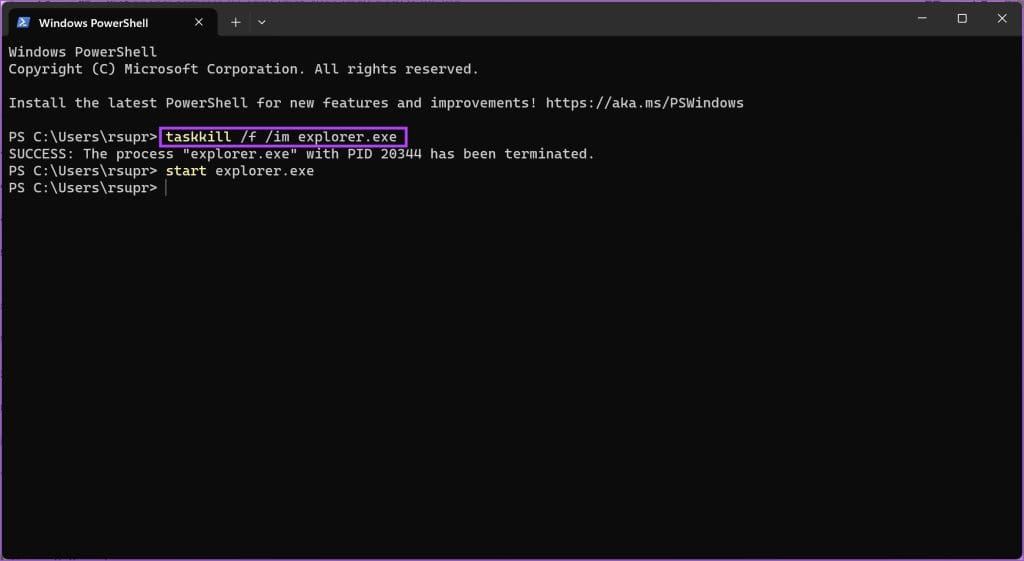Viewport: 1024px width, 561px height.
Task: Click the highlighted taskkill command
Action: coord(281,137)
